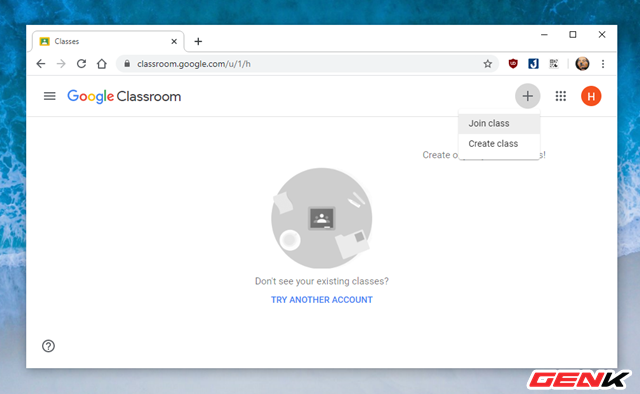640x394 pixels.
Task: Open the browser home page
Action: point(102,64)
